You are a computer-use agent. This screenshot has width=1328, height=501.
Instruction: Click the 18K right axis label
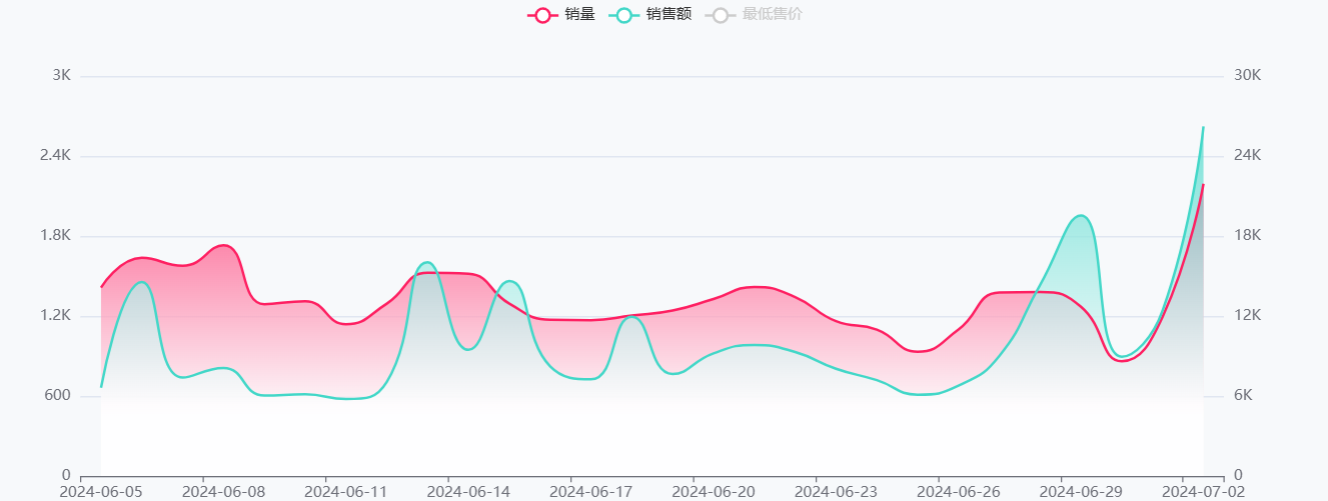[1247, 236]
